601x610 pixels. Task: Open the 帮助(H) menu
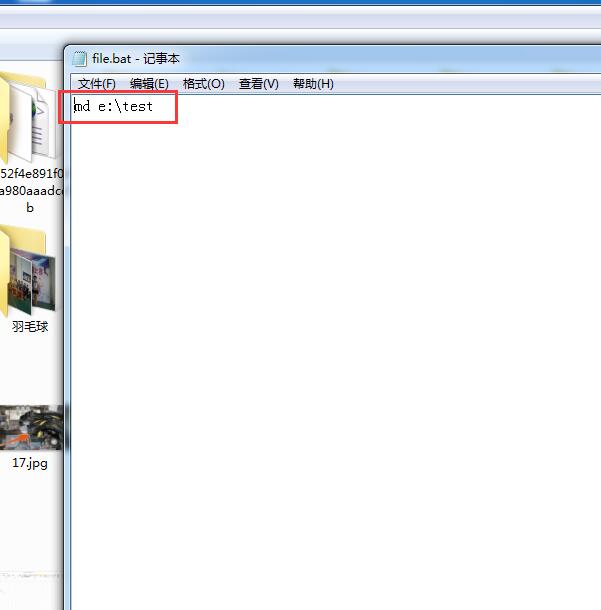coord(313,84)
